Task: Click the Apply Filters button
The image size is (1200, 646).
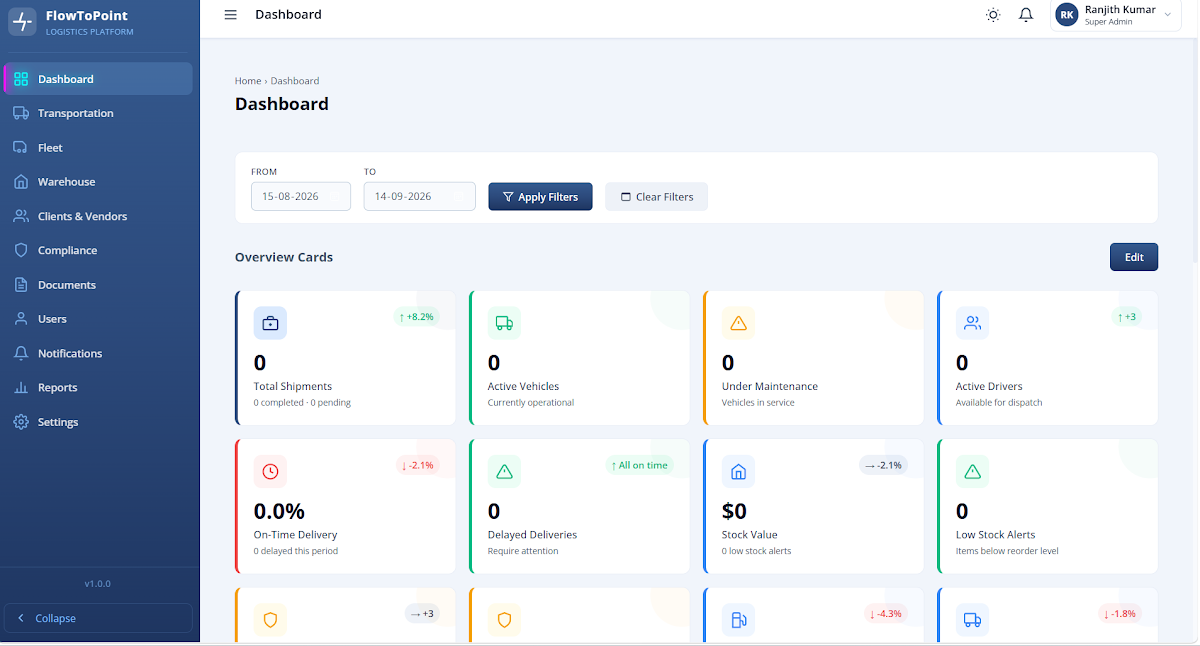Action: [540, 197]
